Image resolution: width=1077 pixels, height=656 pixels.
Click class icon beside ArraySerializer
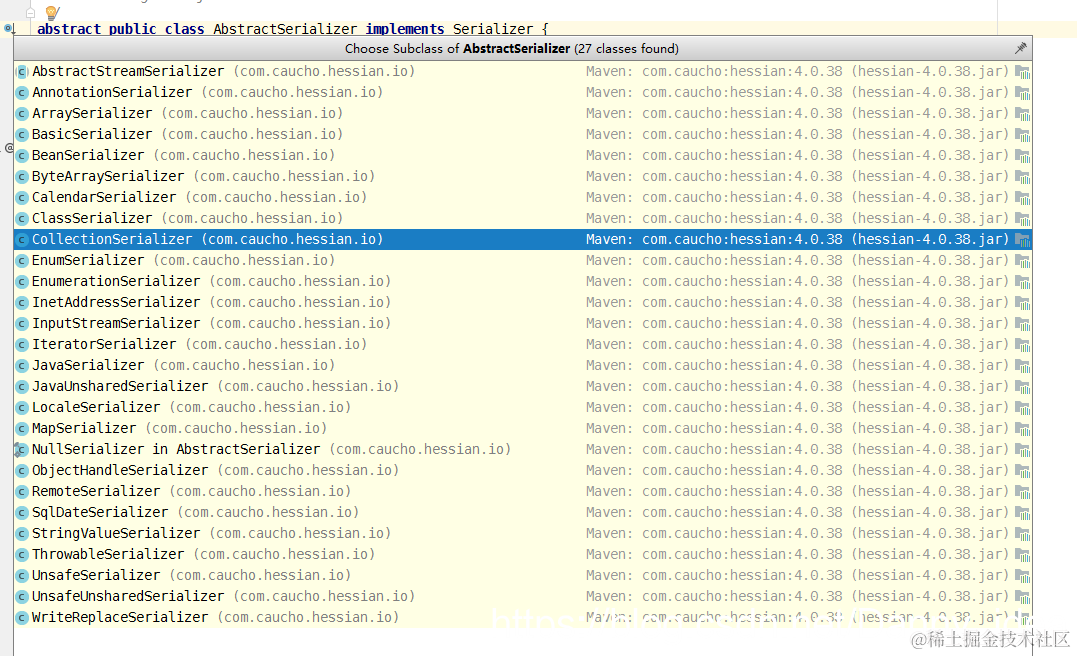coord(22,113)
